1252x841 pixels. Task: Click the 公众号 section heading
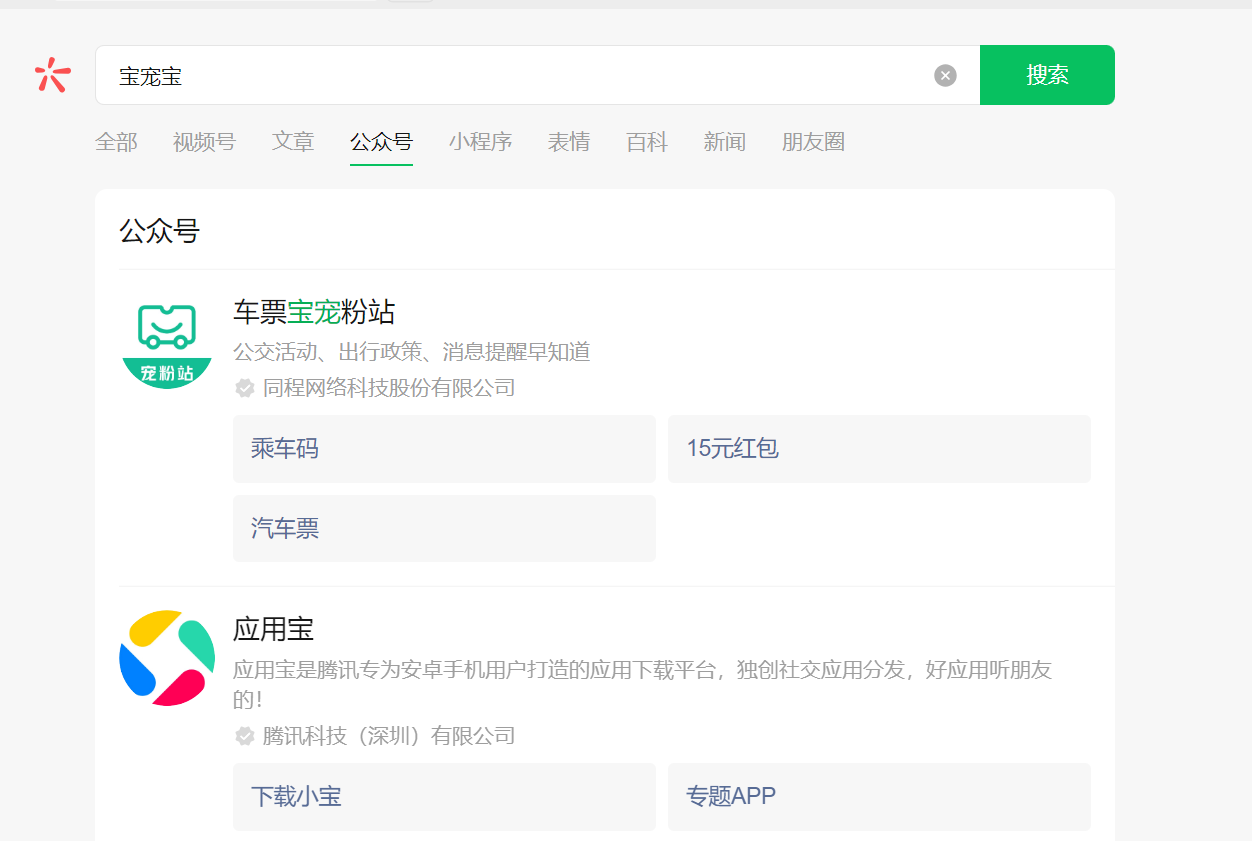tap(160, 232)
